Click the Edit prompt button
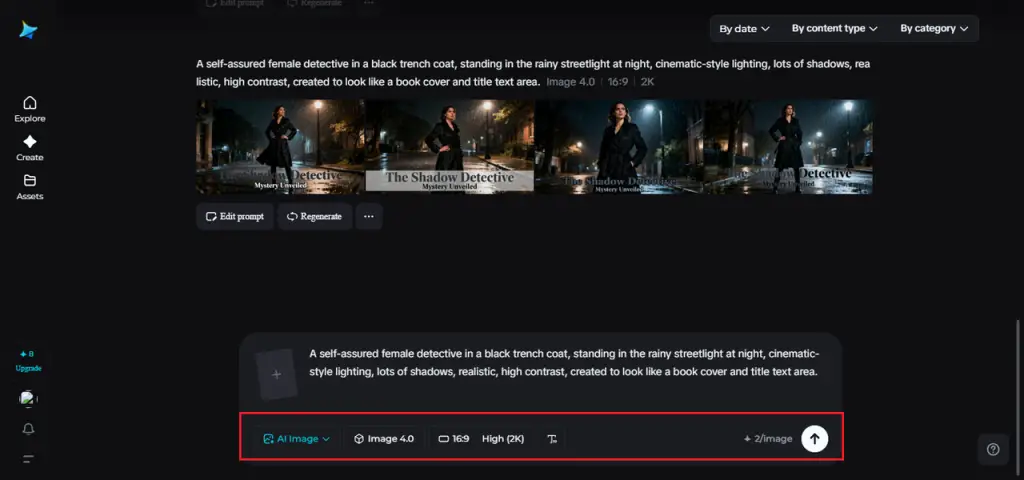This screenshot has width=1024, height=480. pyautogui.click(x=234, y=217)
